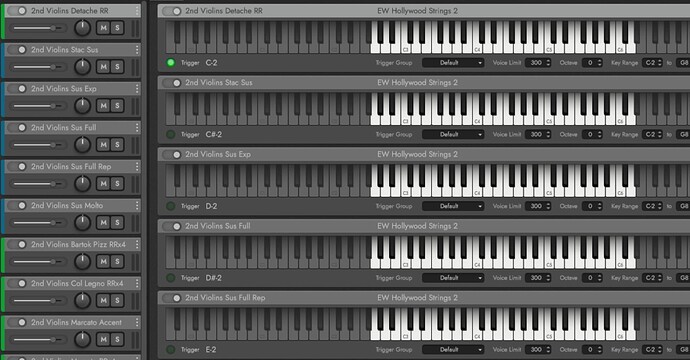690x360 pixels.
Task: Open options menu for 2nd Violins Sus Full channel
Action: 137,128
